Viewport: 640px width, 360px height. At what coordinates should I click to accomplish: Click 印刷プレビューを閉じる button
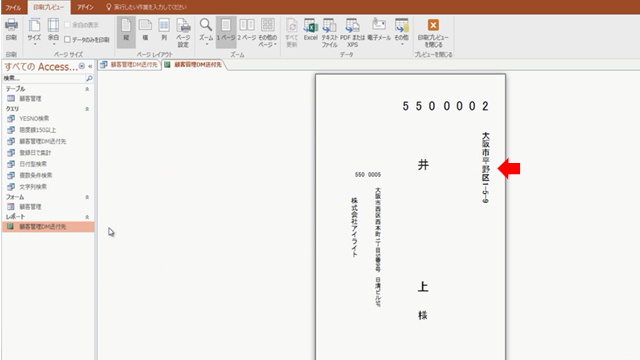click(433, 33)
